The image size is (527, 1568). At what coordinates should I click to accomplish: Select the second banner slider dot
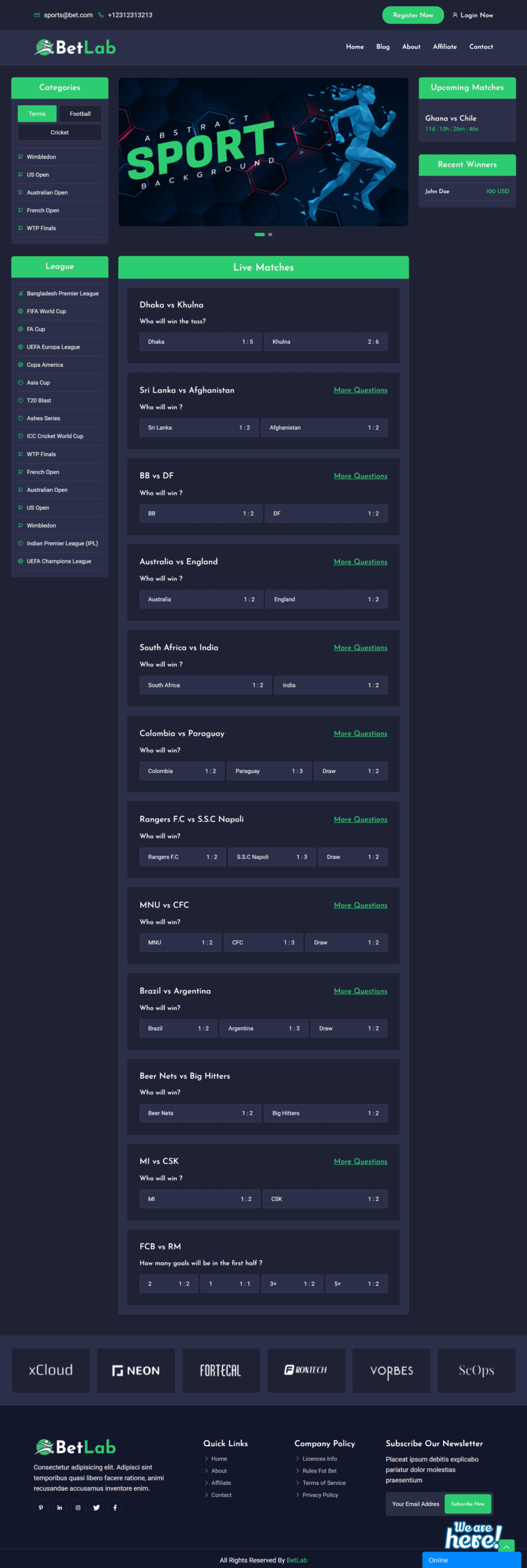point(270,235)
